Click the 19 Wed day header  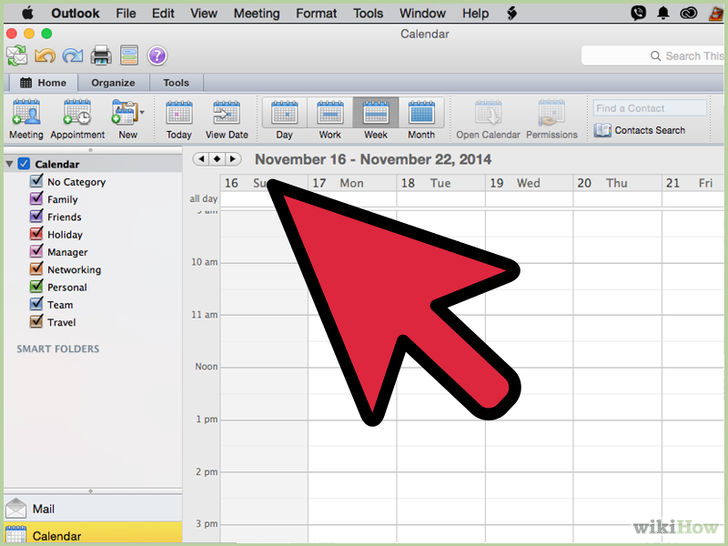coord(529,183)
